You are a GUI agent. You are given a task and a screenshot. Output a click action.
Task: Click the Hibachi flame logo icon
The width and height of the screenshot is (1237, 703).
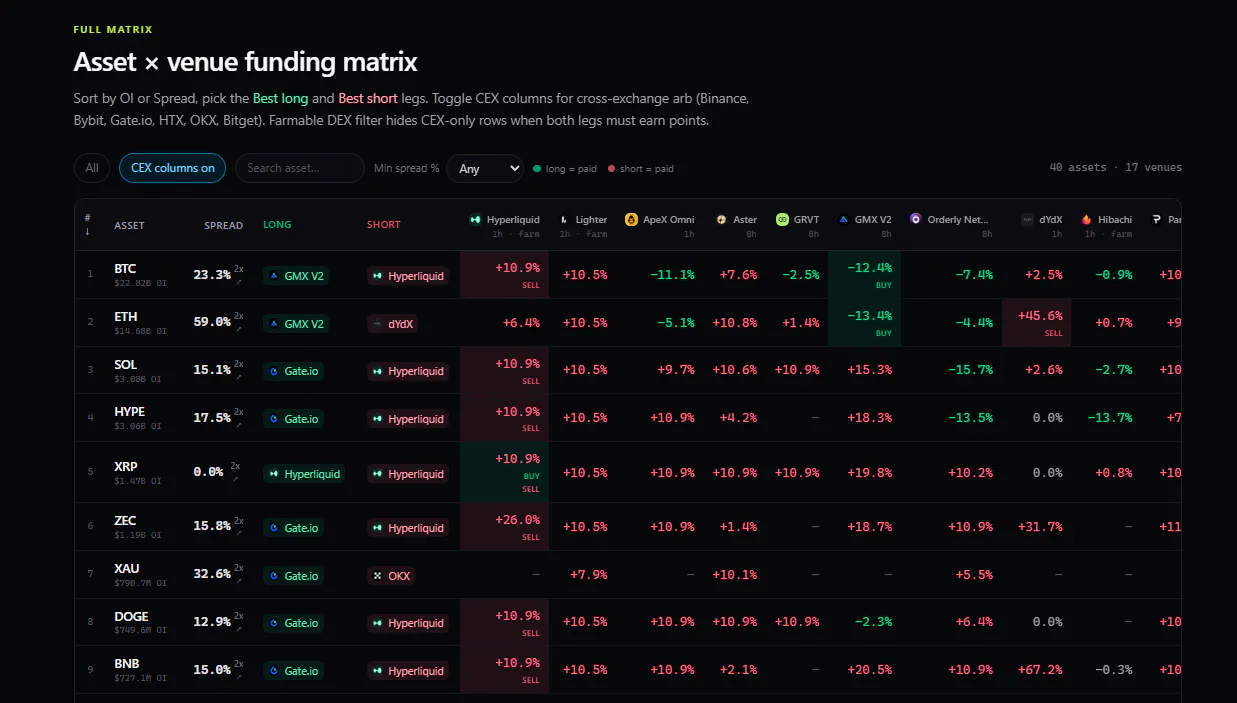(x=1086, y=219)
